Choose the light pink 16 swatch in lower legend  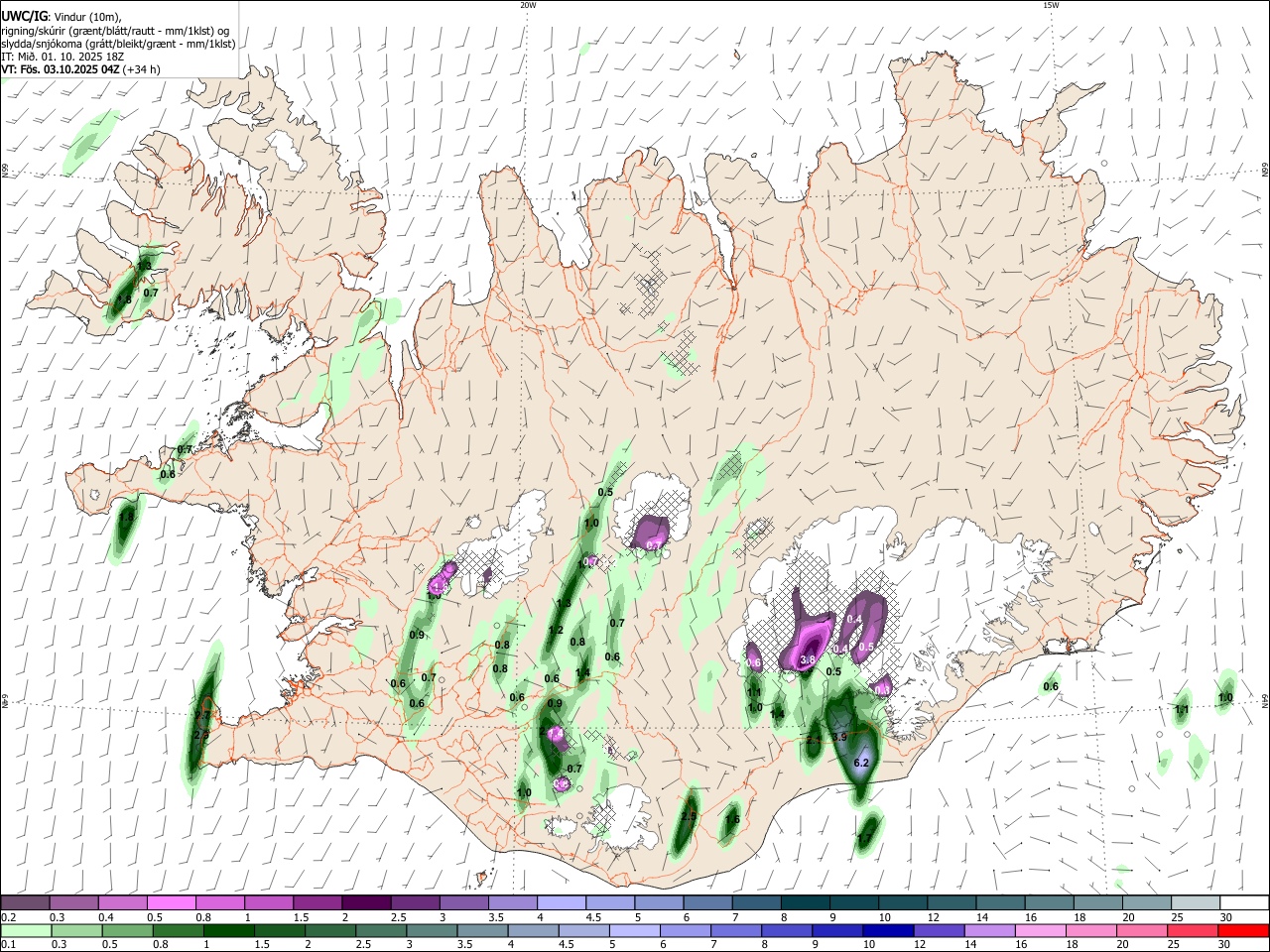point(1041,930)
